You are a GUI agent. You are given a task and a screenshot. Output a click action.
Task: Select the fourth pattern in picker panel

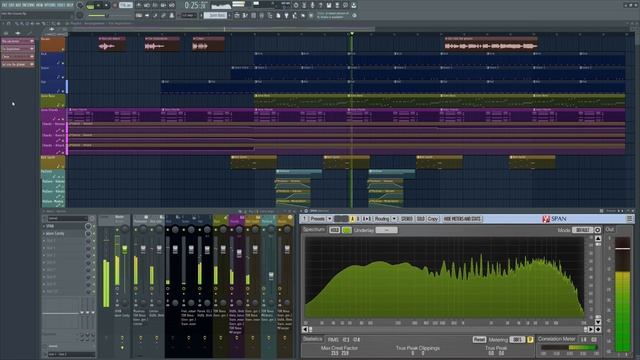click(x=18, y=64)
